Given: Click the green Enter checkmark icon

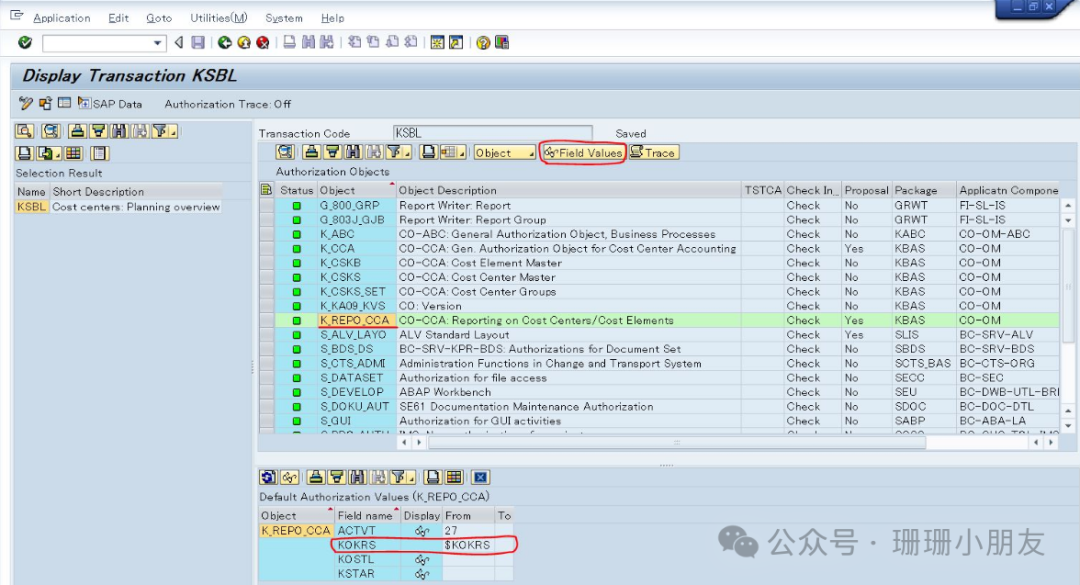Looking at the screenshot, I should point(25,43).
